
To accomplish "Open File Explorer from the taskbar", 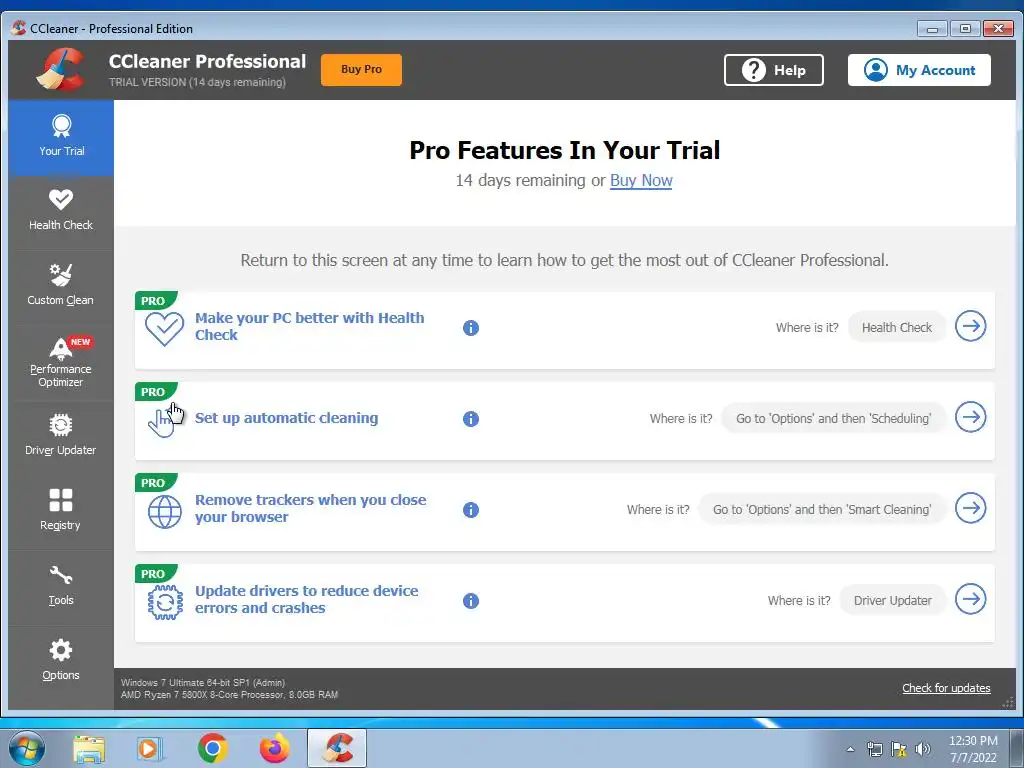I will click(x=89, y=748).
